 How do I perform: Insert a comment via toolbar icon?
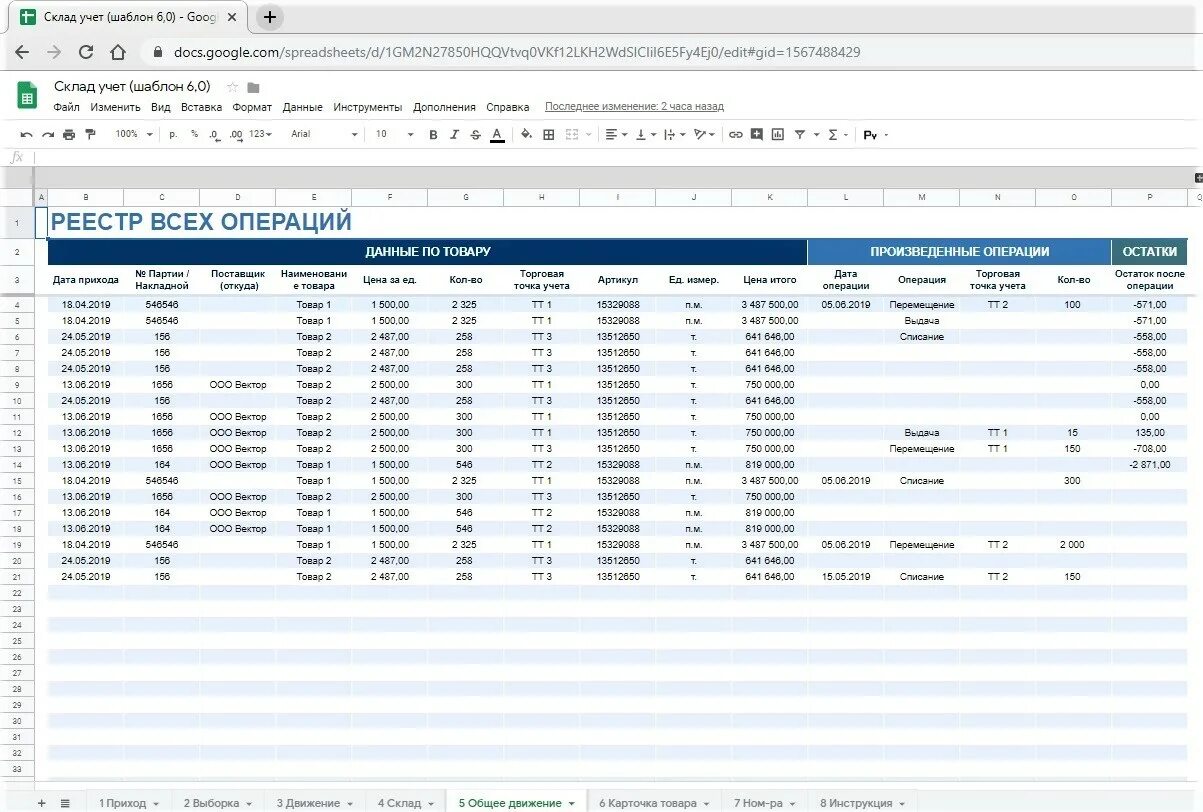757,134
